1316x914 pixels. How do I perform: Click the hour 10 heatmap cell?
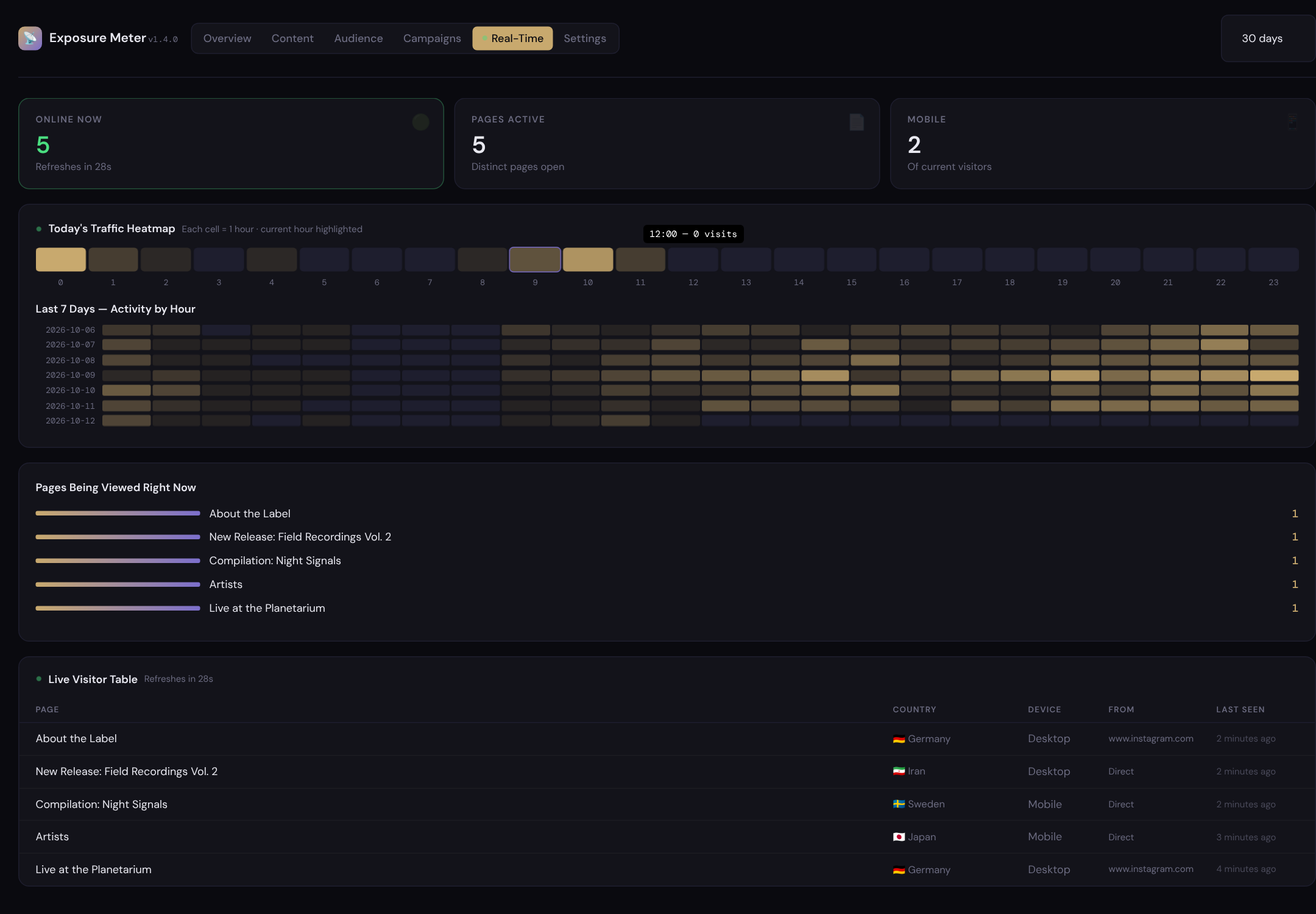[588, 260]
